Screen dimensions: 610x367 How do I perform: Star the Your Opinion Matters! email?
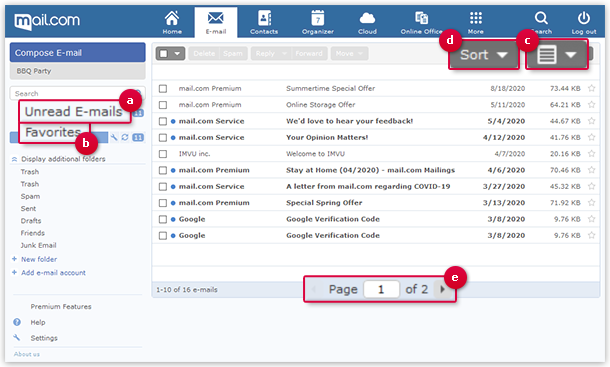click(x=591, y=137)
